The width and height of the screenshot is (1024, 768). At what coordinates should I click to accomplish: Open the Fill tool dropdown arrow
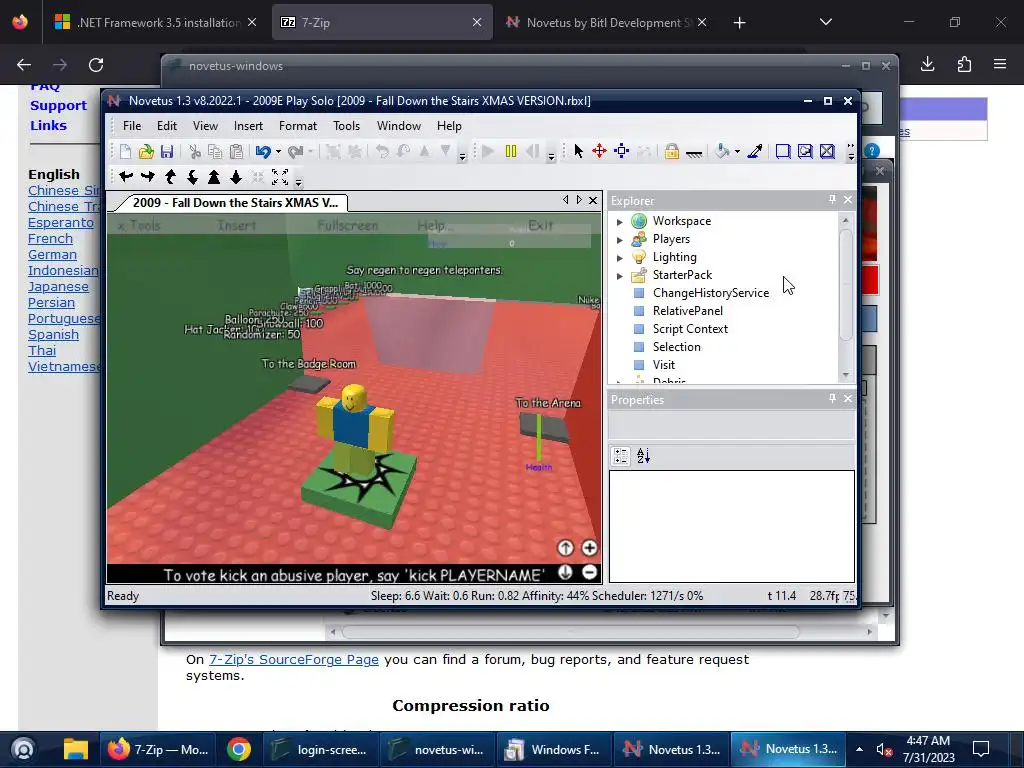click(x=737, y=152)
